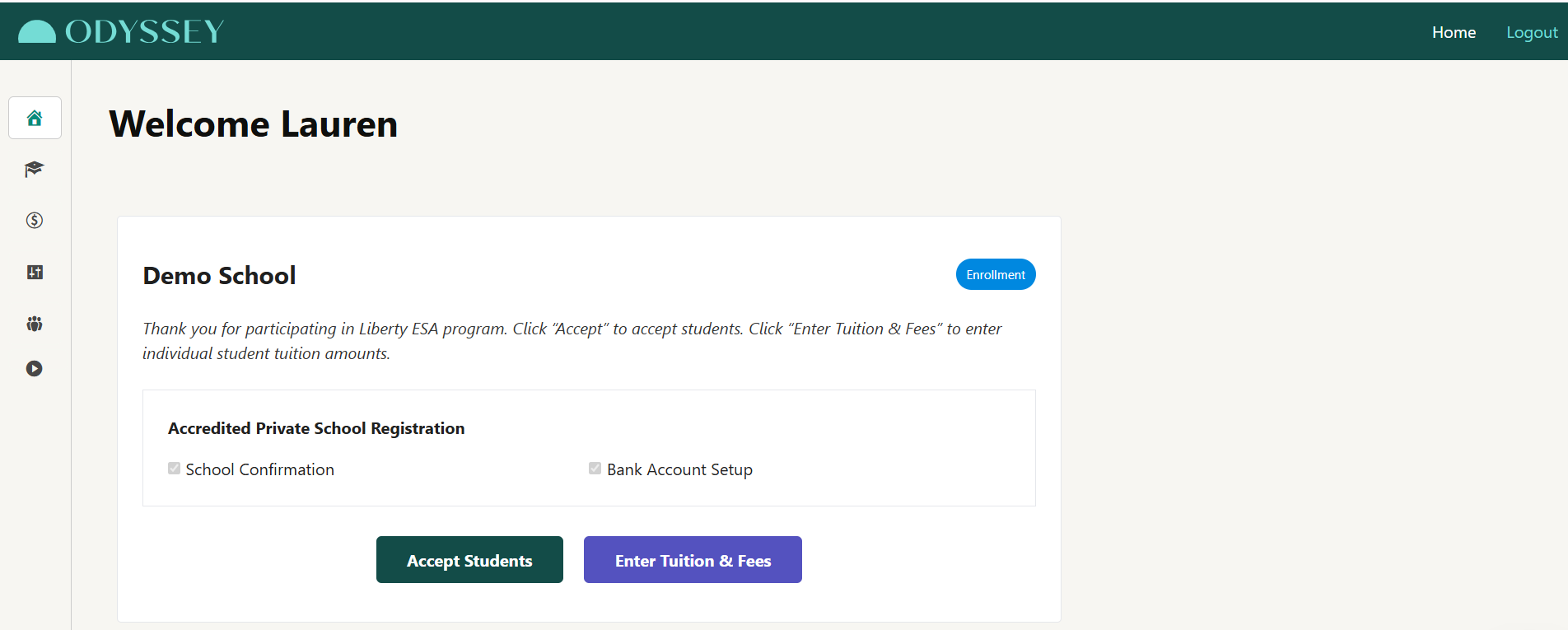
Task: Go to the dollar sign payments section
Action: [x=35, y=220]
